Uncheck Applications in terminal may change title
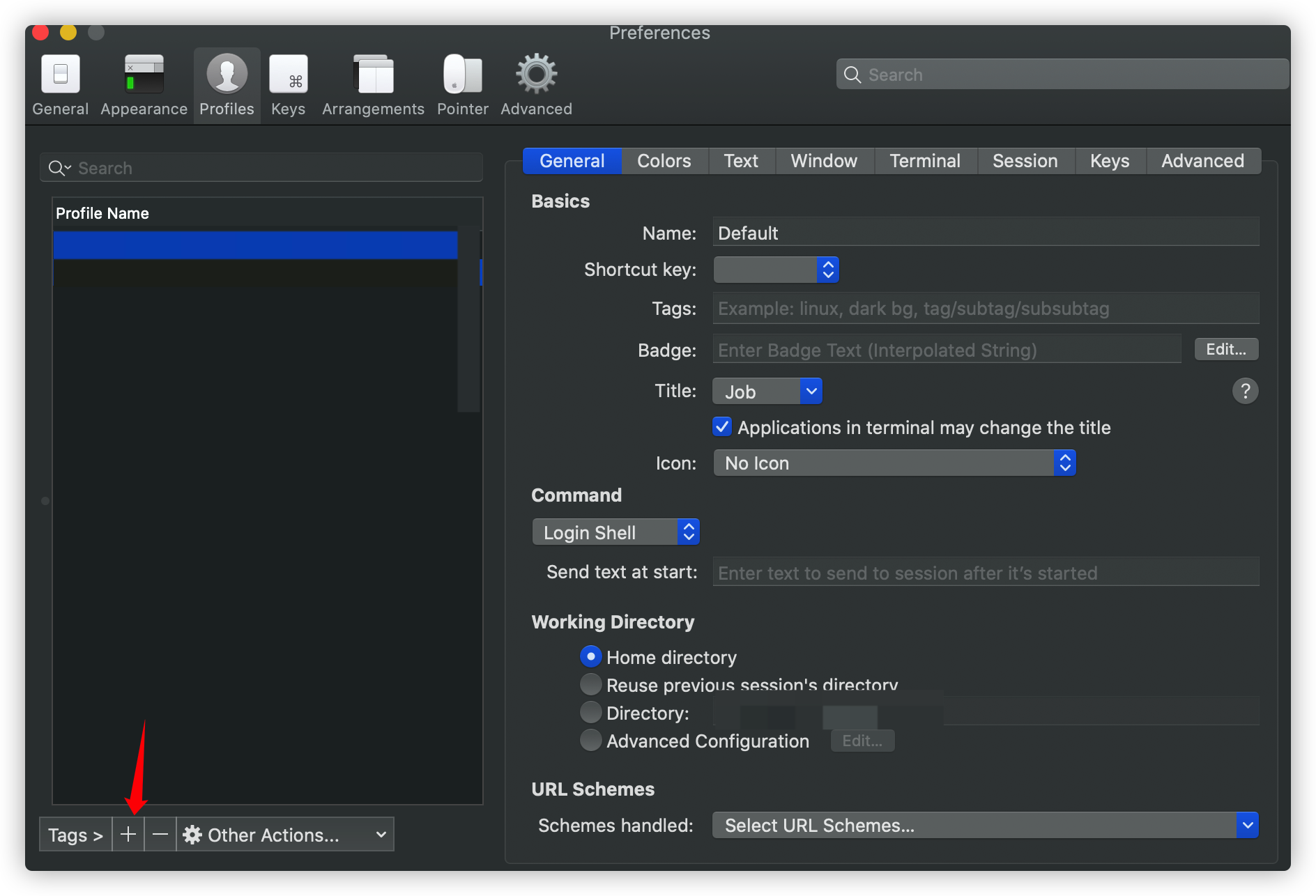The image size is (1316, 896). tap(721, 427)
